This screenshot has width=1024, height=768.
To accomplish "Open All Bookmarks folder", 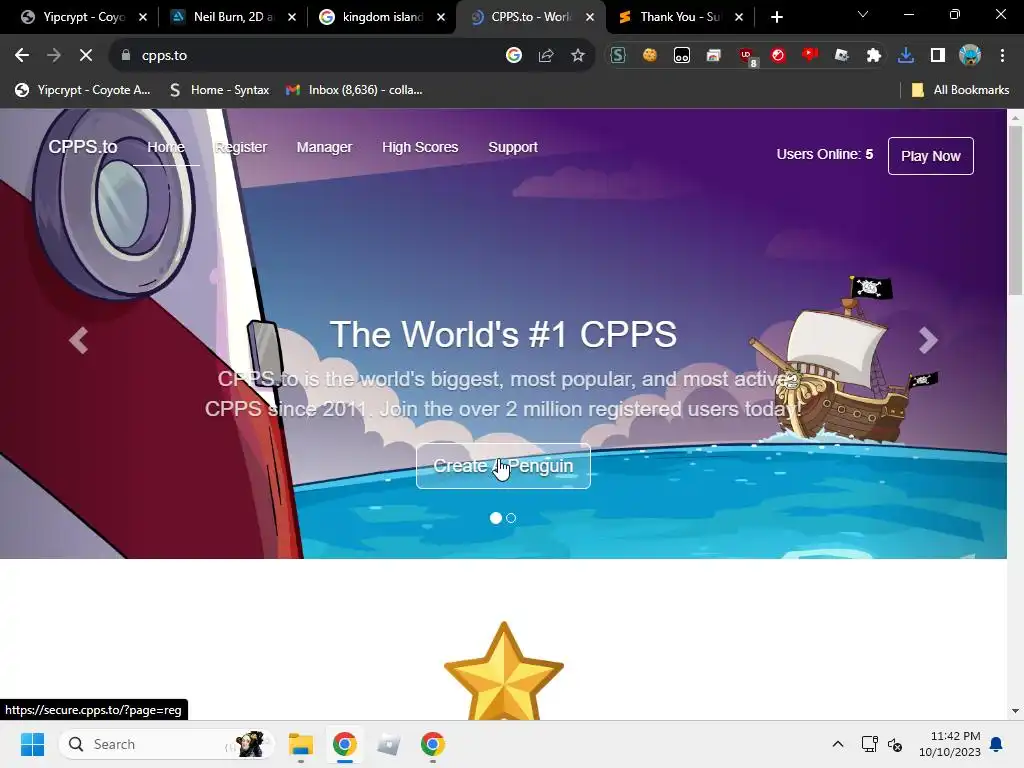I will [x=960, y=90].
